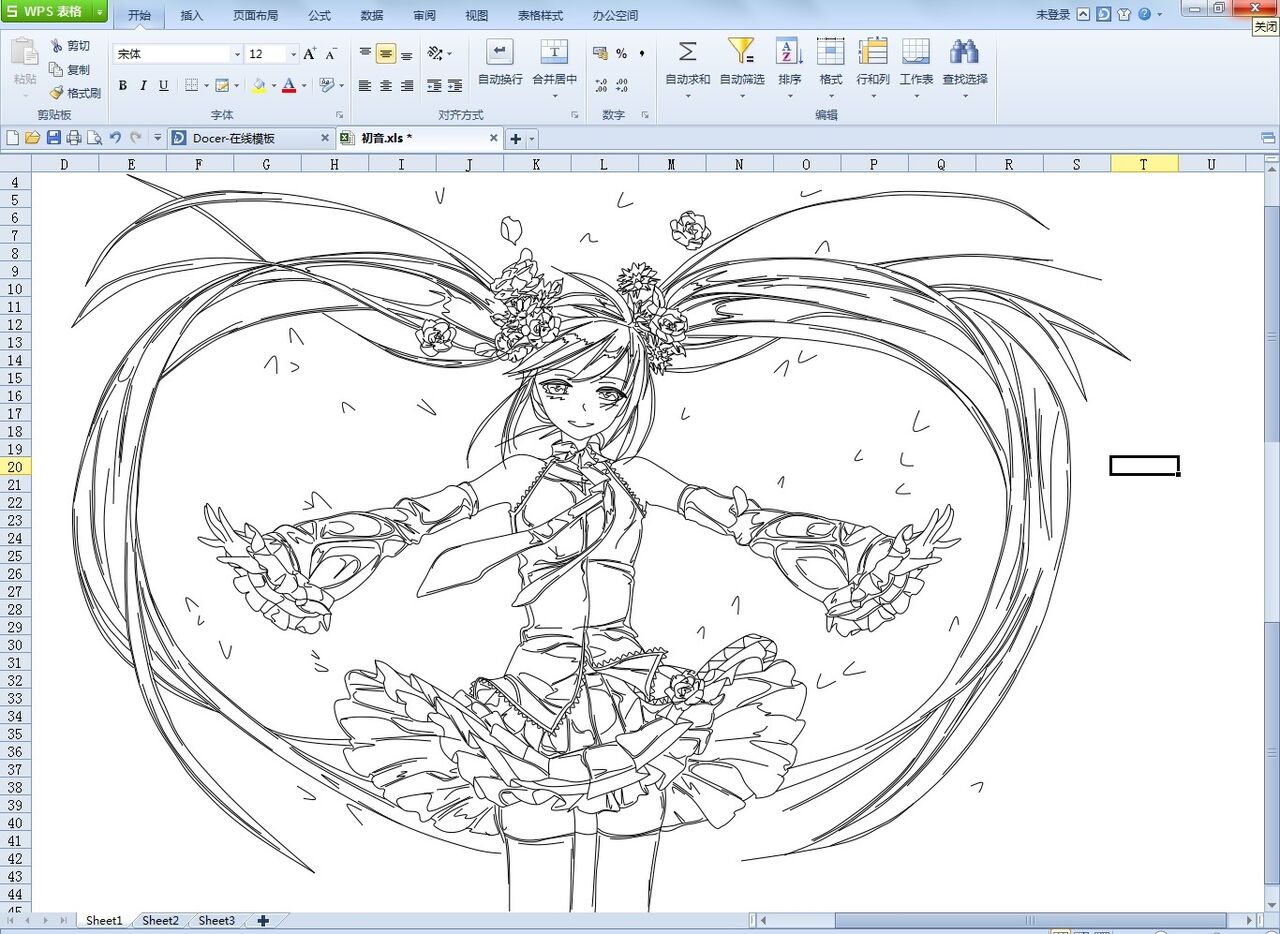Open Print Preview magnifier page icon
Image resolution: width=1280 pixels, height=934 pixels.
coord(94,138)
